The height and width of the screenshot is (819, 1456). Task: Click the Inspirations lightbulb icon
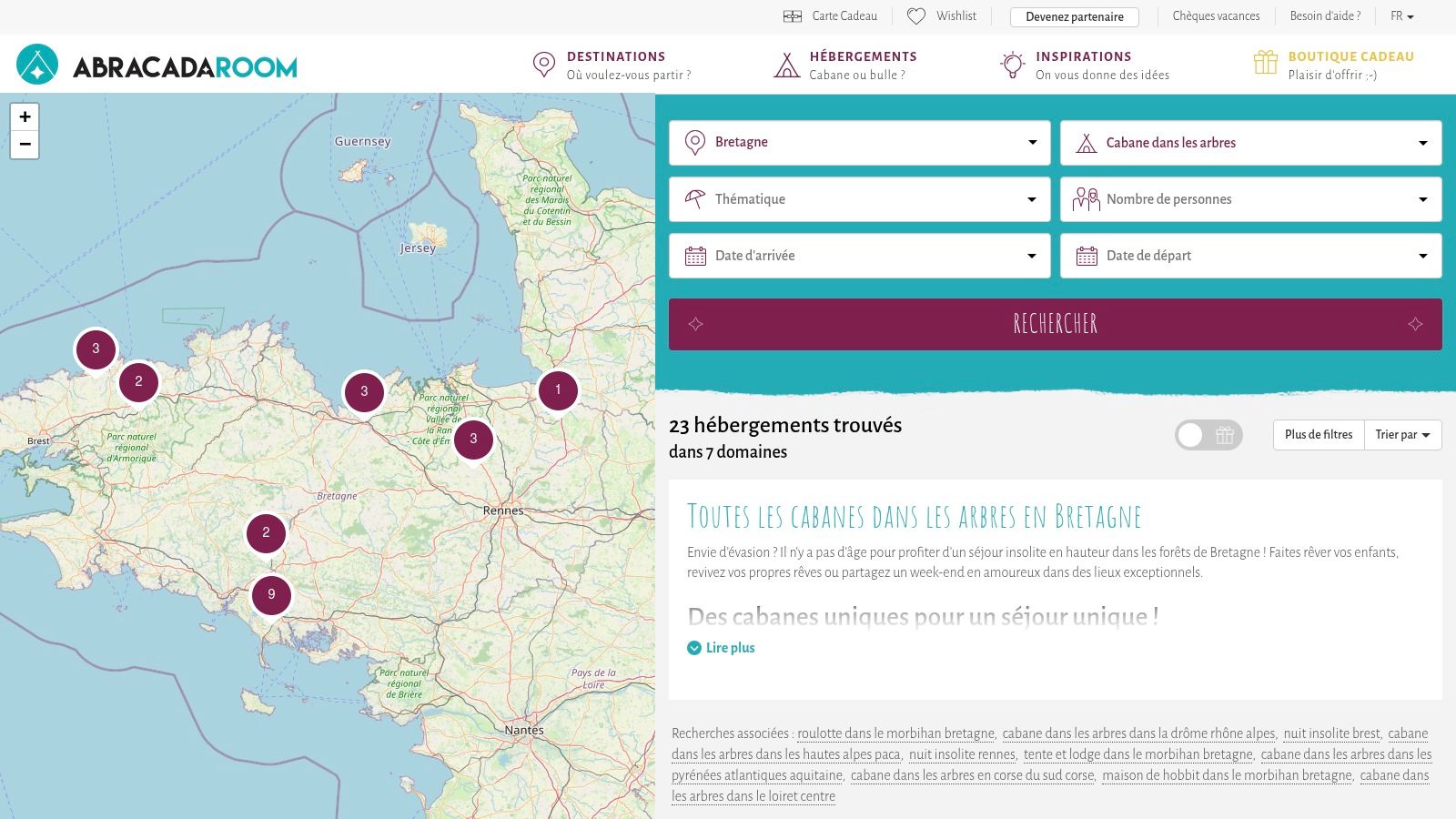1012,65
